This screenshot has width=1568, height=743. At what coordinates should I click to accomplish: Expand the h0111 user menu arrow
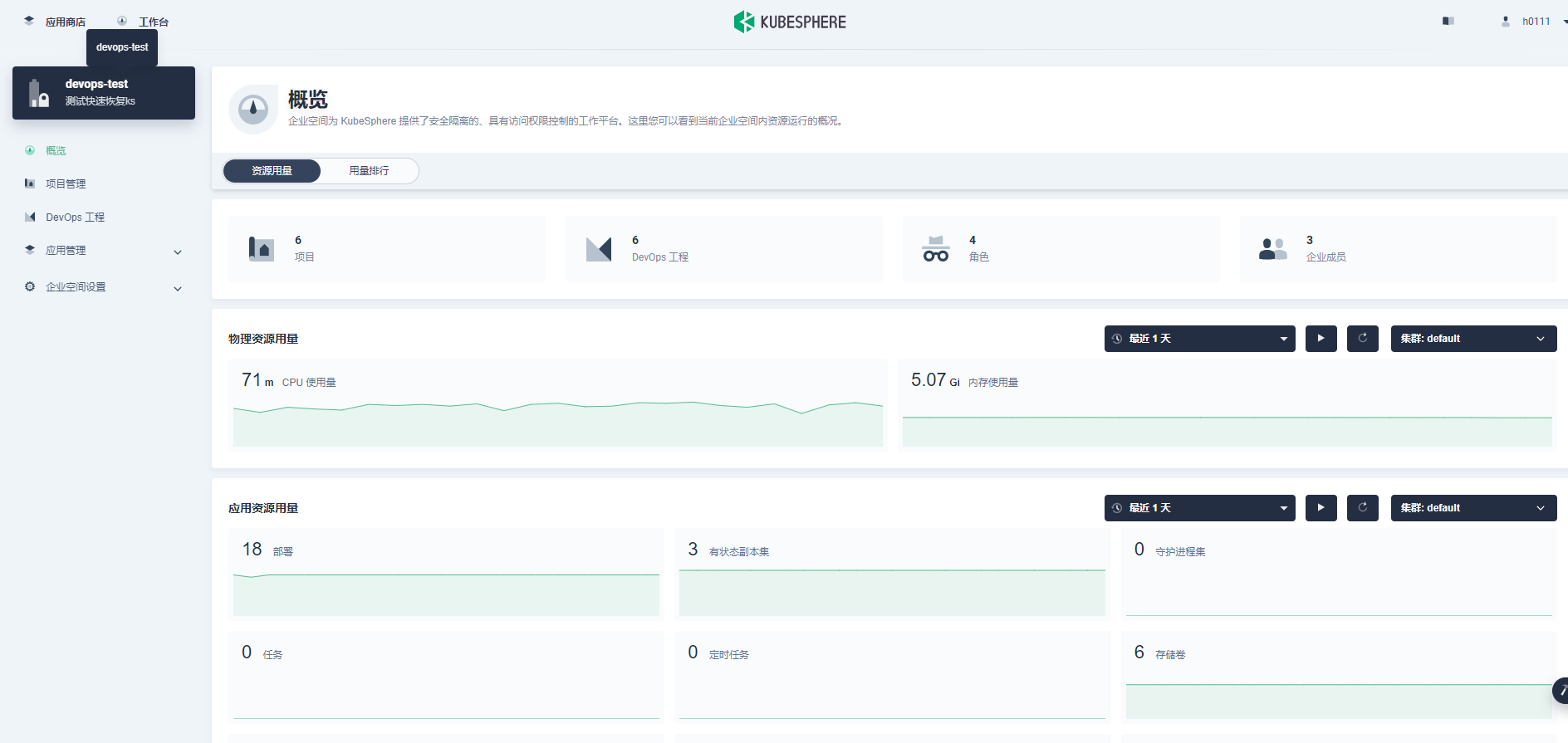tap(1564, 22)
